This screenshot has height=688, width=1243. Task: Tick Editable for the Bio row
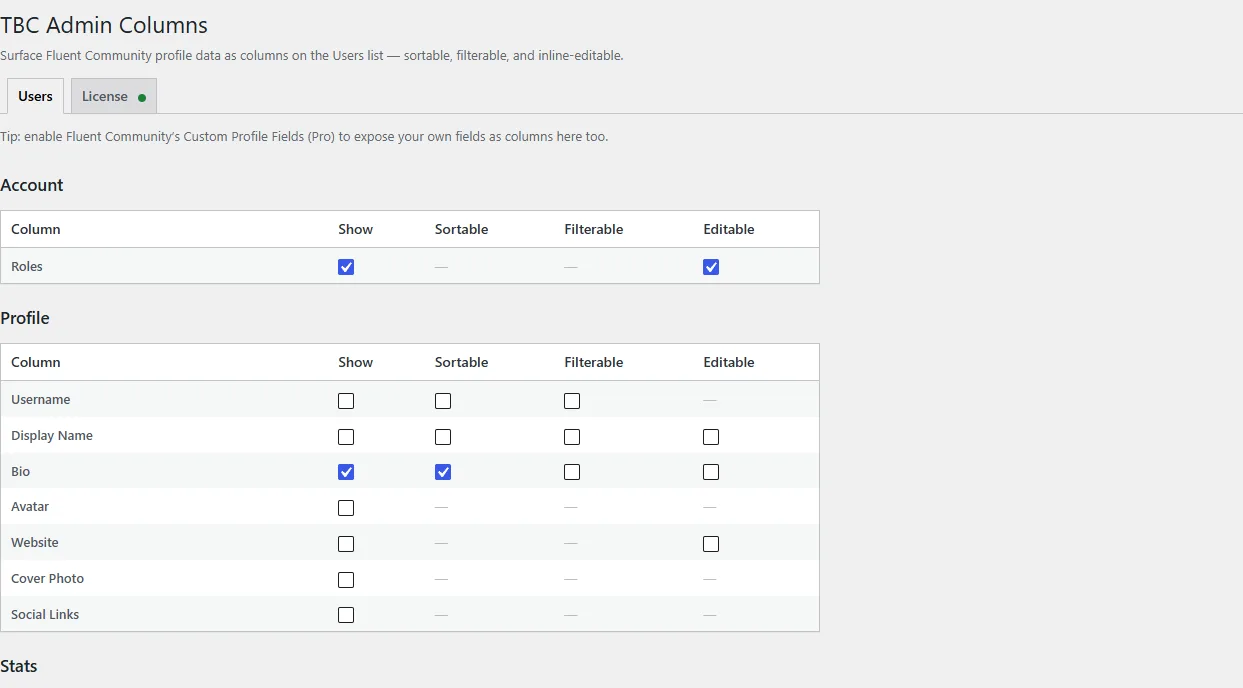tap(711, 472)
